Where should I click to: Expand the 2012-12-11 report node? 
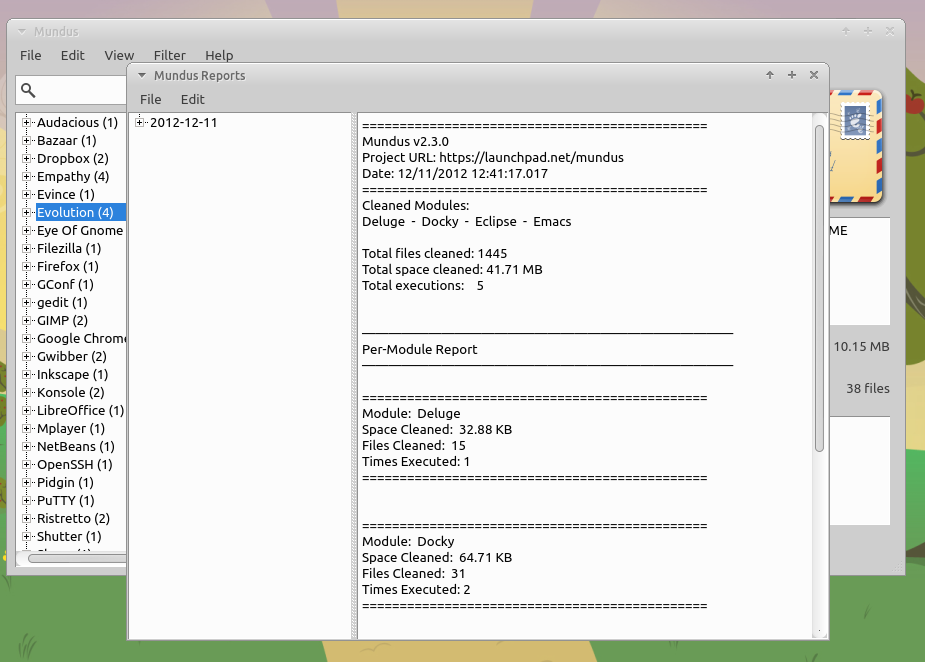pyautogui.click(x=139, y=122)
